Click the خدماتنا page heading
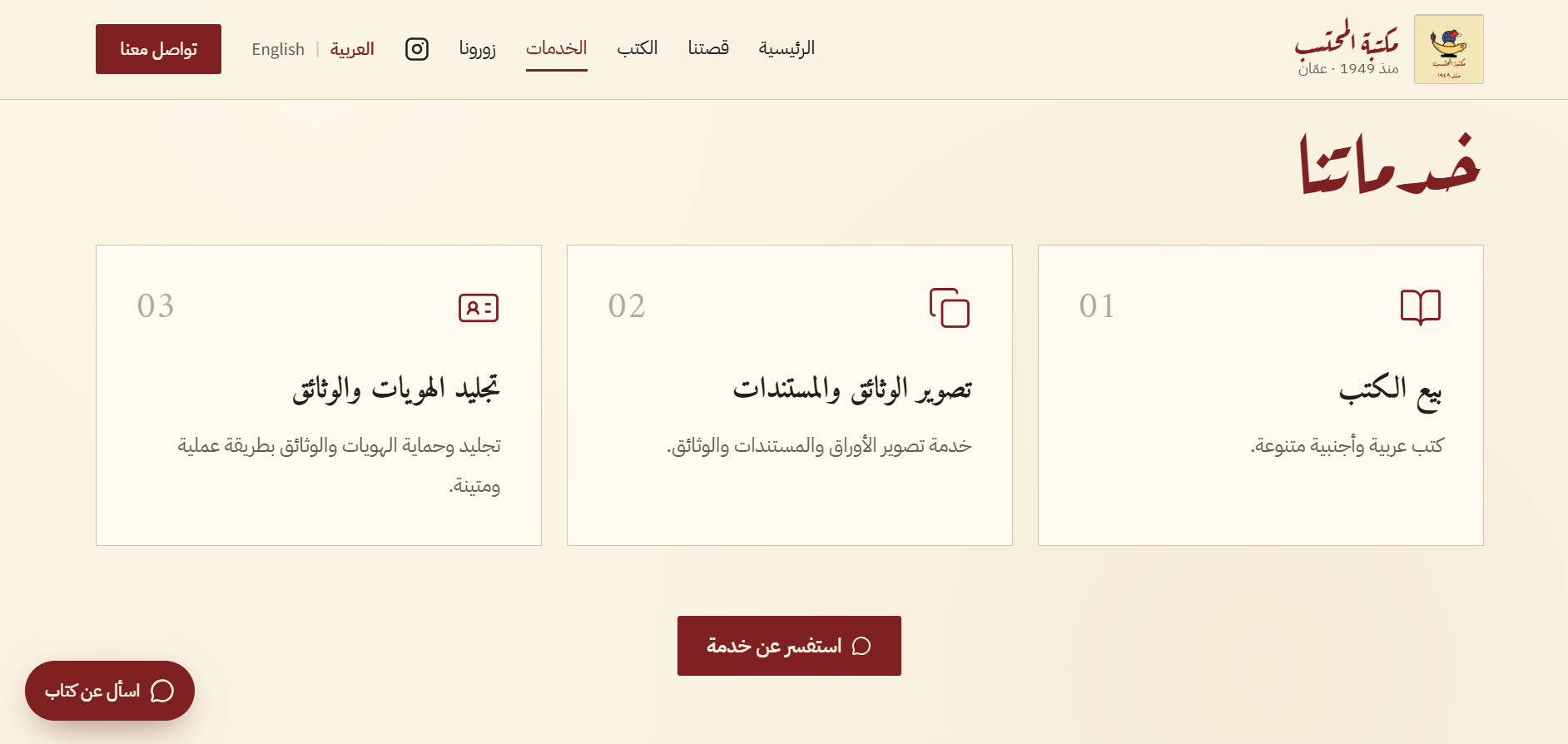Screen dimensions: 1568x744 tap(1390, 164)
